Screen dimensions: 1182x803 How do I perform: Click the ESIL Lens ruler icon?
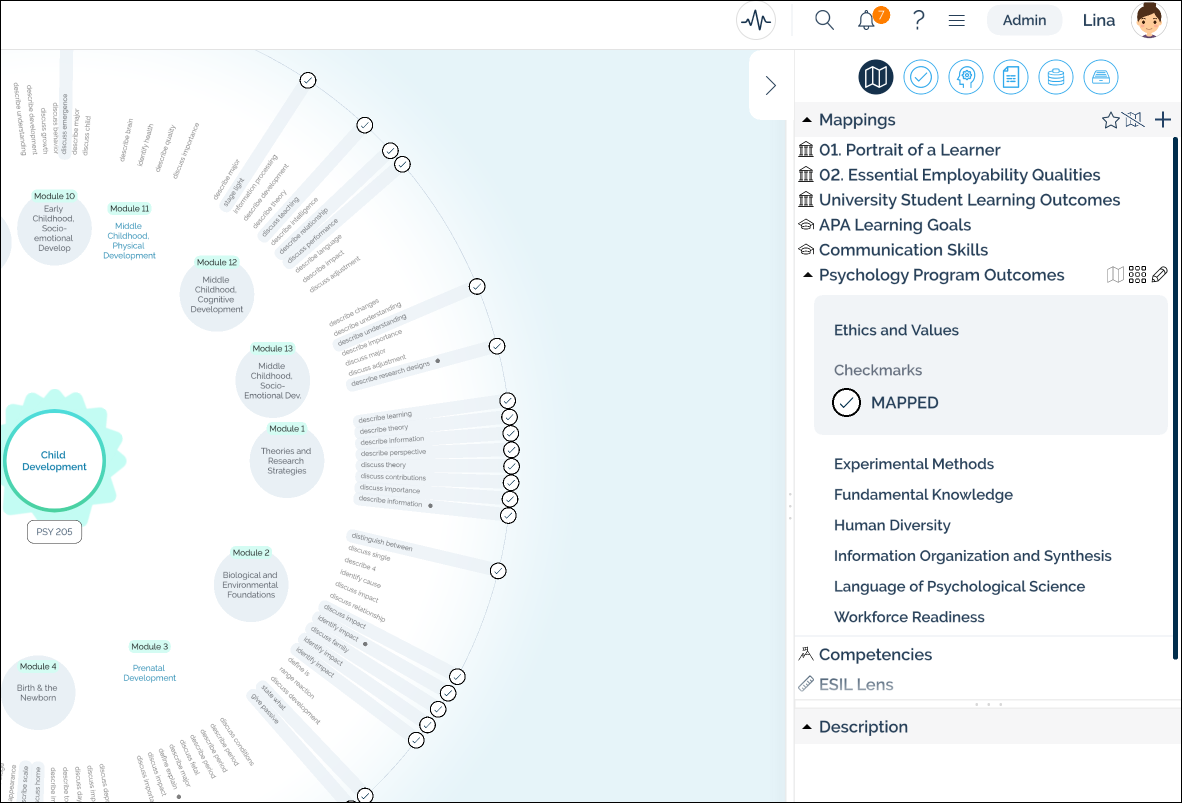[x=806, y=684]
